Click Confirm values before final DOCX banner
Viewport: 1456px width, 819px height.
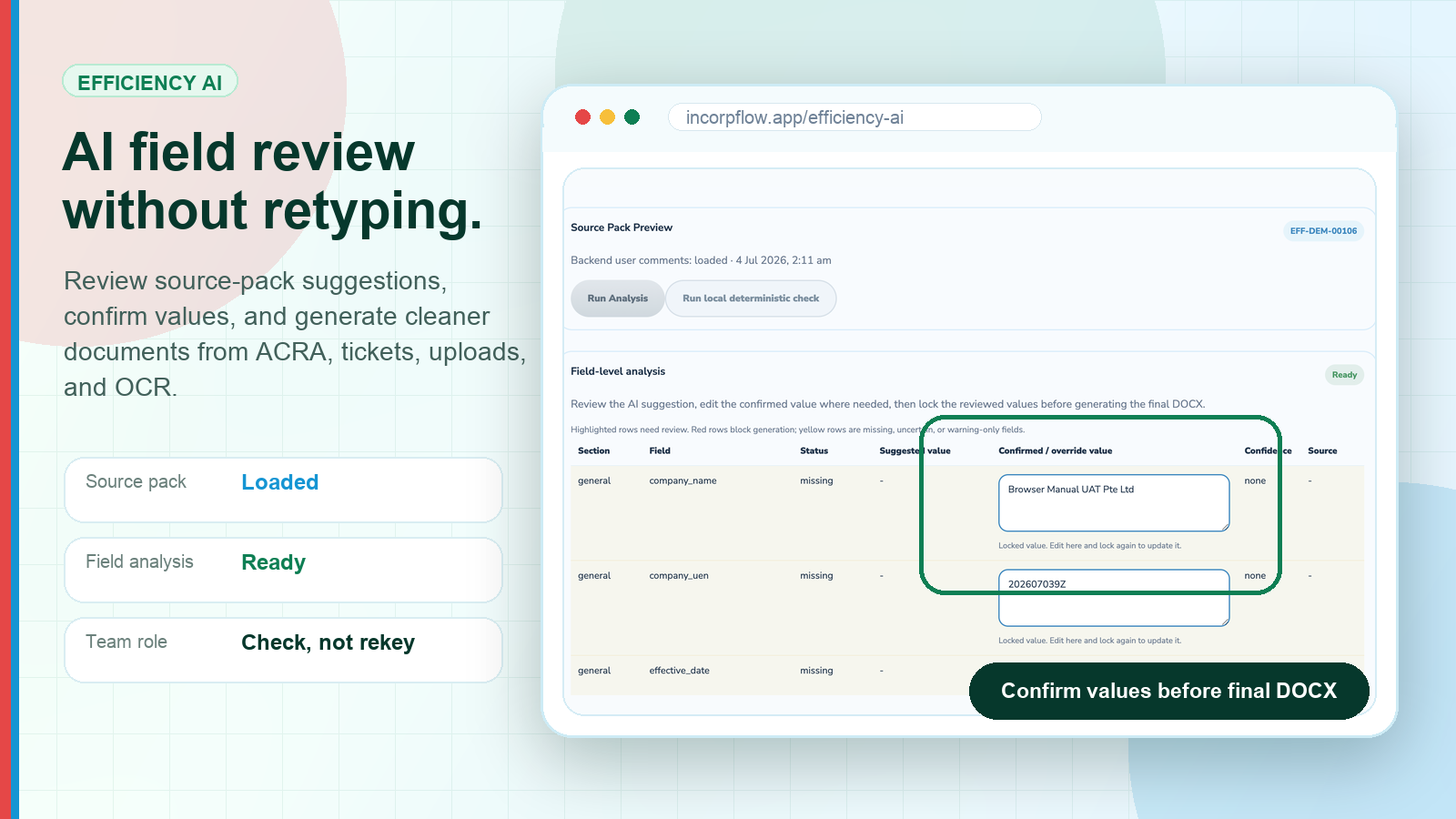1169,691
